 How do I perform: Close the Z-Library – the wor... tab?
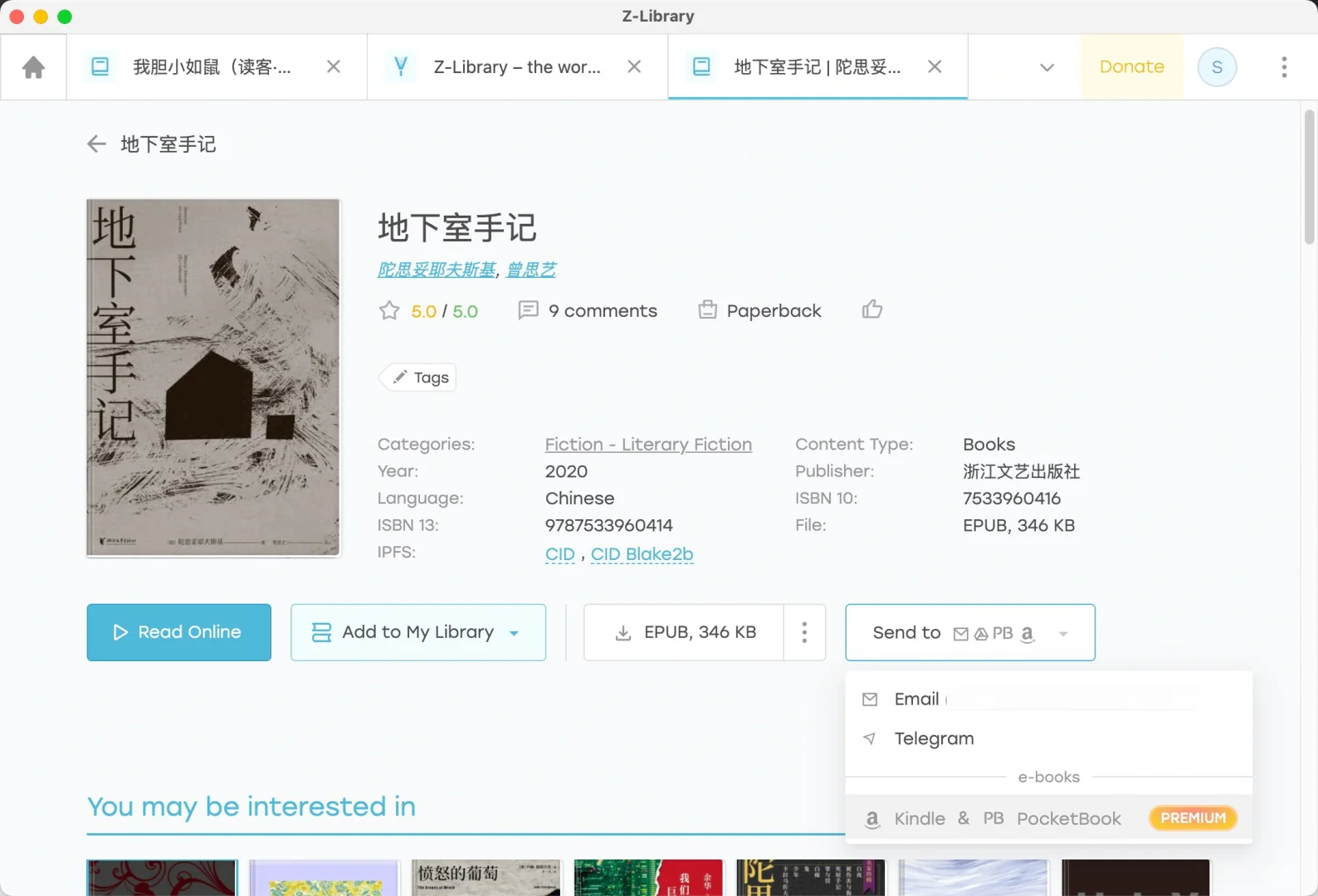point(634,66)
